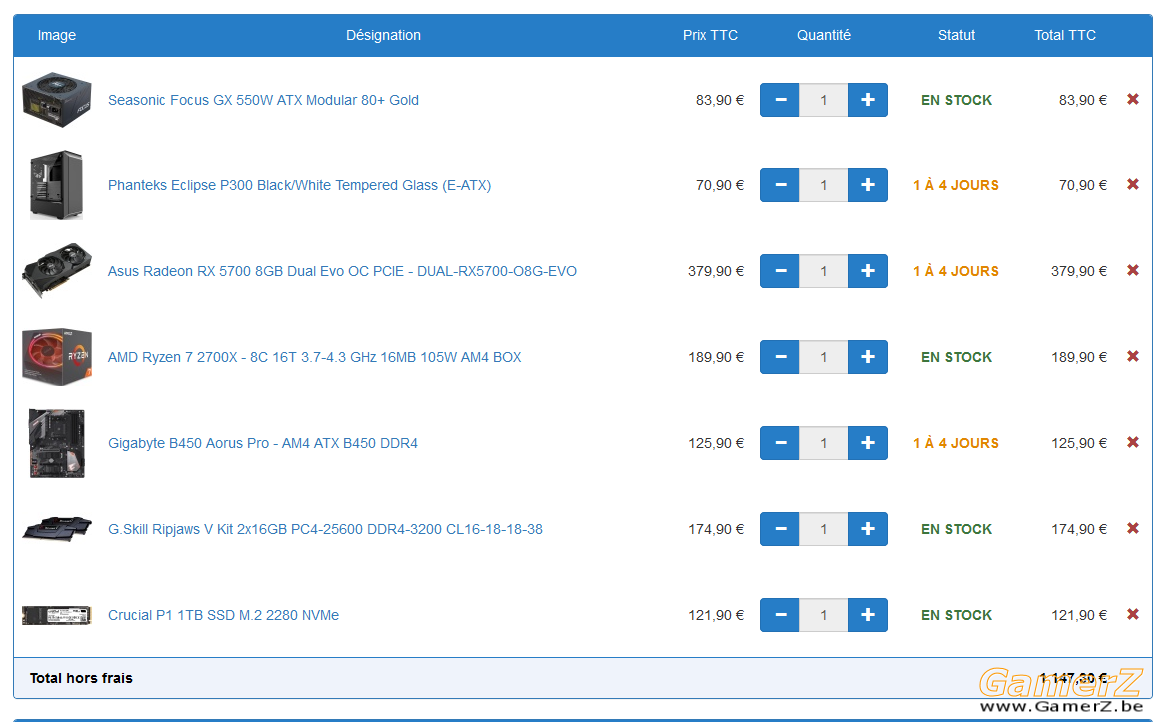Click the Phanteks case thumbnail
This screenshot has width=1164, height=722.
[x=56, y=186]
